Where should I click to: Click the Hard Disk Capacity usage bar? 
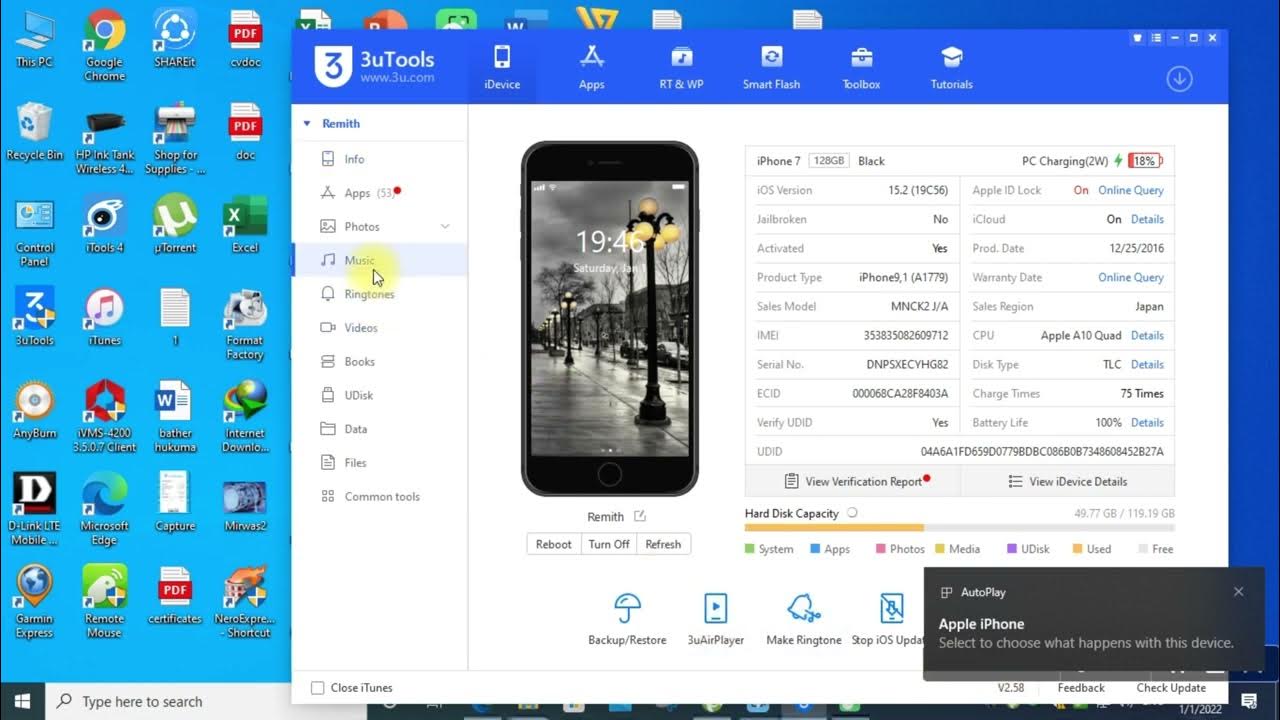coord(959,528)
